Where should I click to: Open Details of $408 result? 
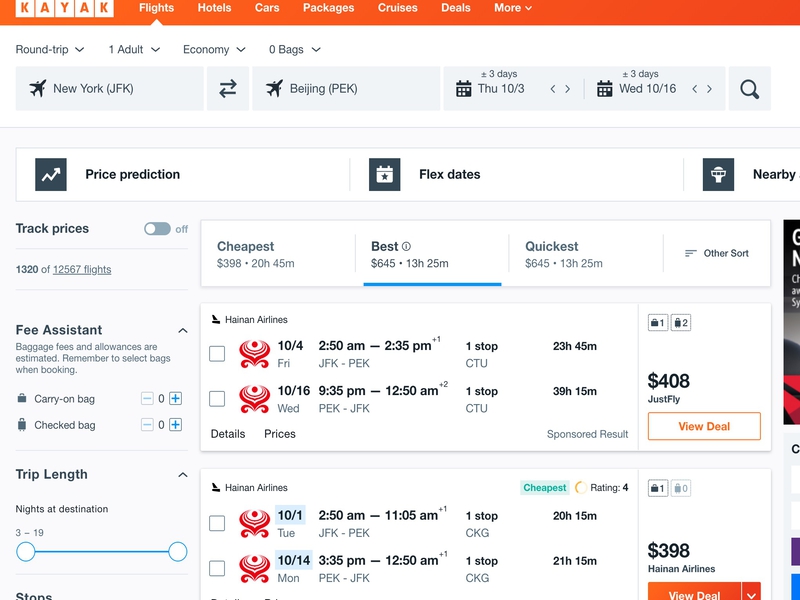(228, 434)
